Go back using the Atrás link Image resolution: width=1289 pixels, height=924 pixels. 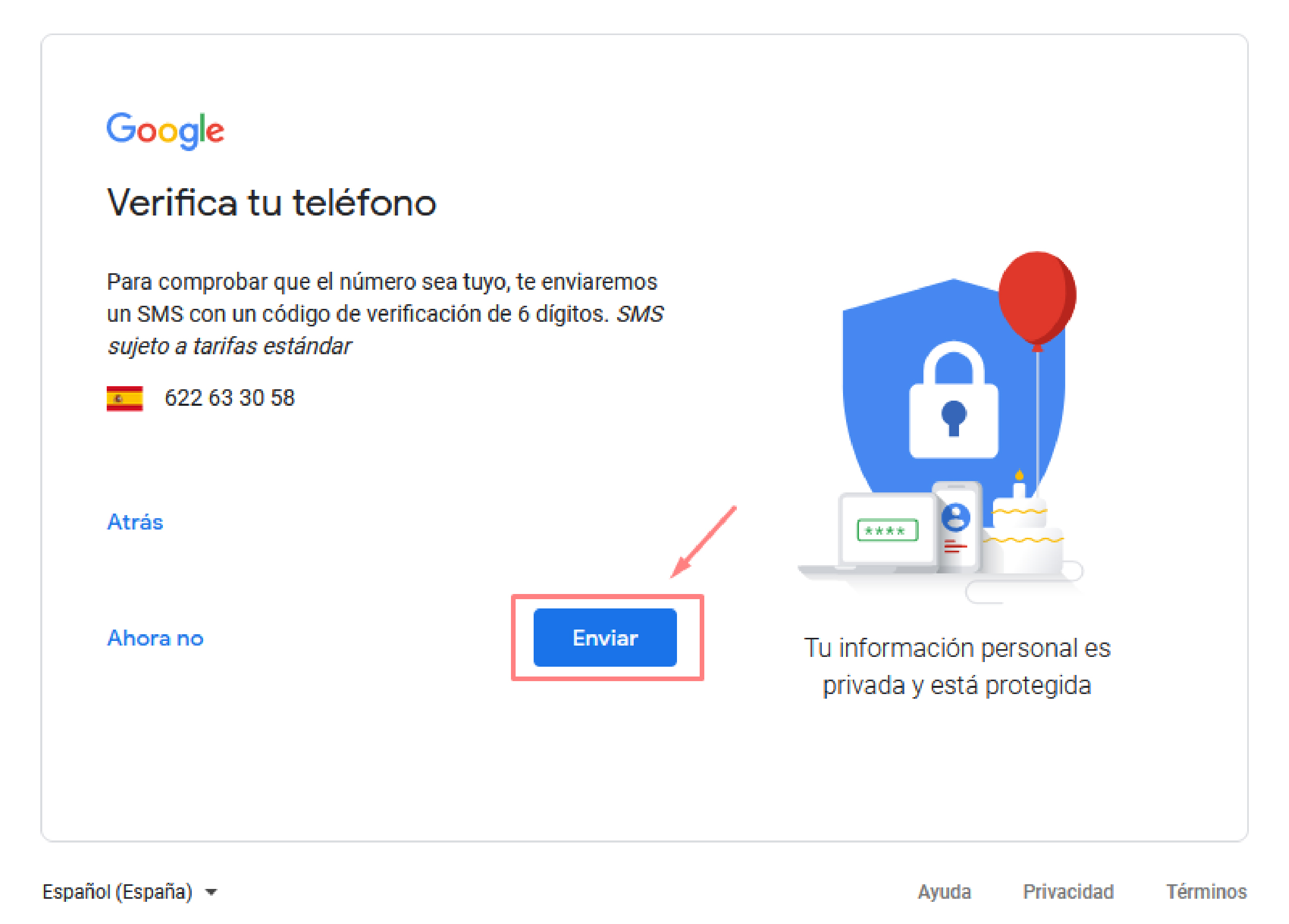point(135,522)
